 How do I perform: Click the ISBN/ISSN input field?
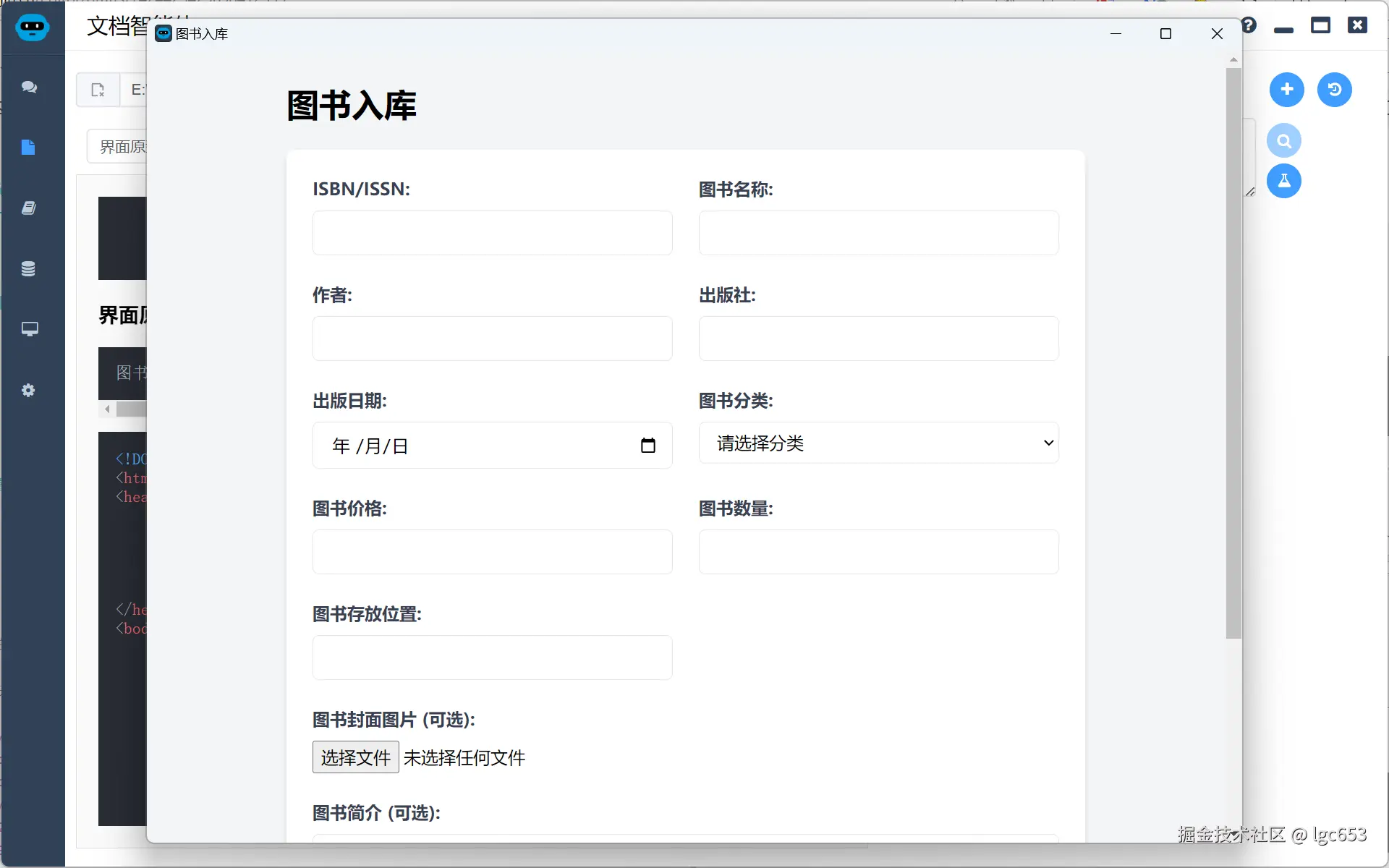(x=492, y=233)
